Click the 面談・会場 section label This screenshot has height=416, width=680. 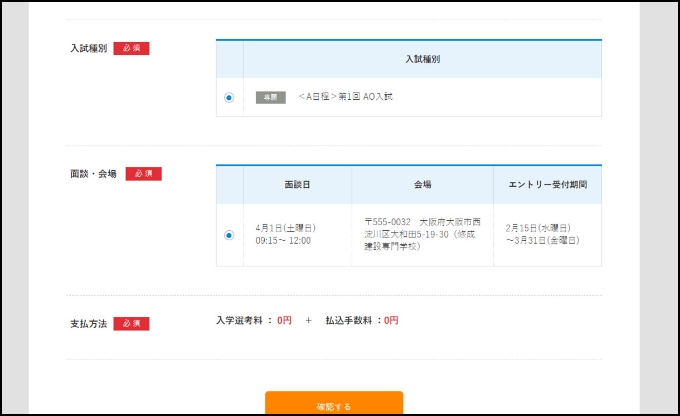coord(93,173)
